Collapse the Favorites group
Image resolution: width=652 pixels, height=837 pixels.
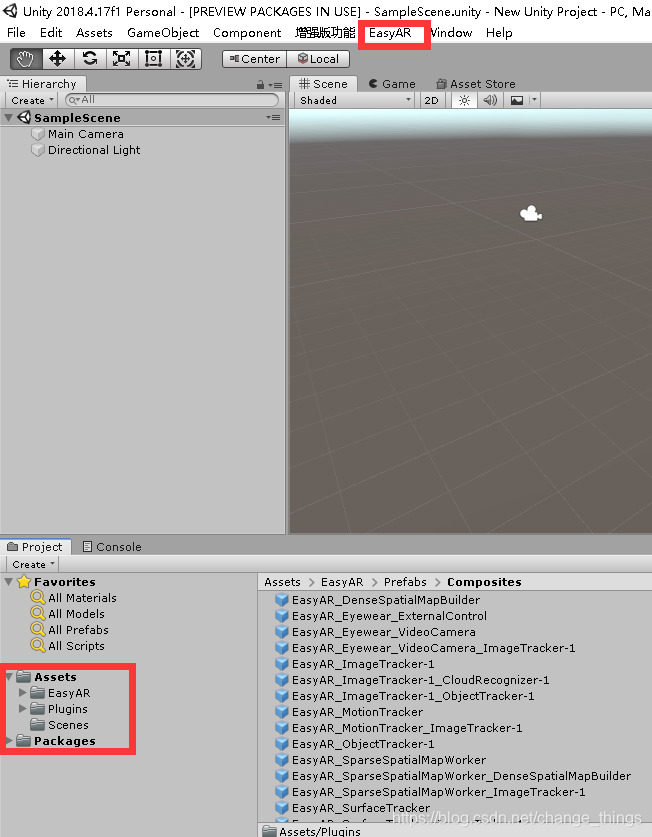click(x=9, y=581)
